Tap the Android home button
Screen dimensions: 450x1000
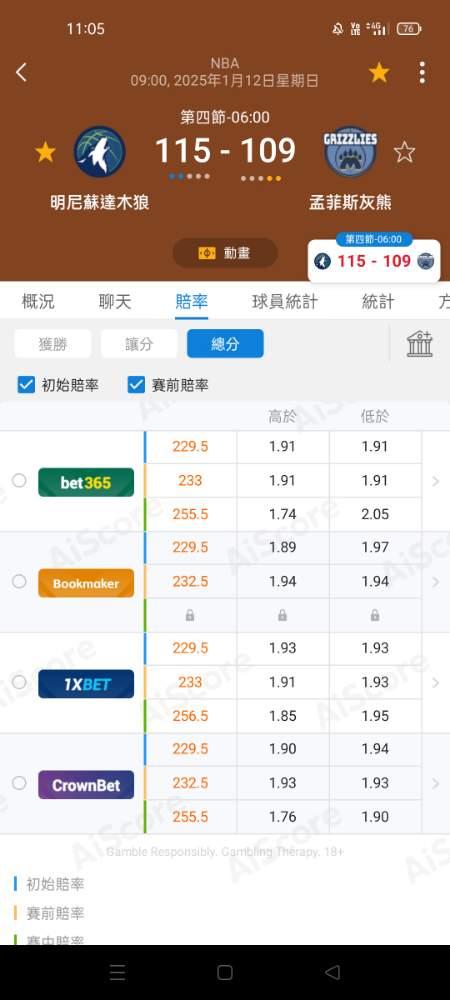click(x=225, y=972)
